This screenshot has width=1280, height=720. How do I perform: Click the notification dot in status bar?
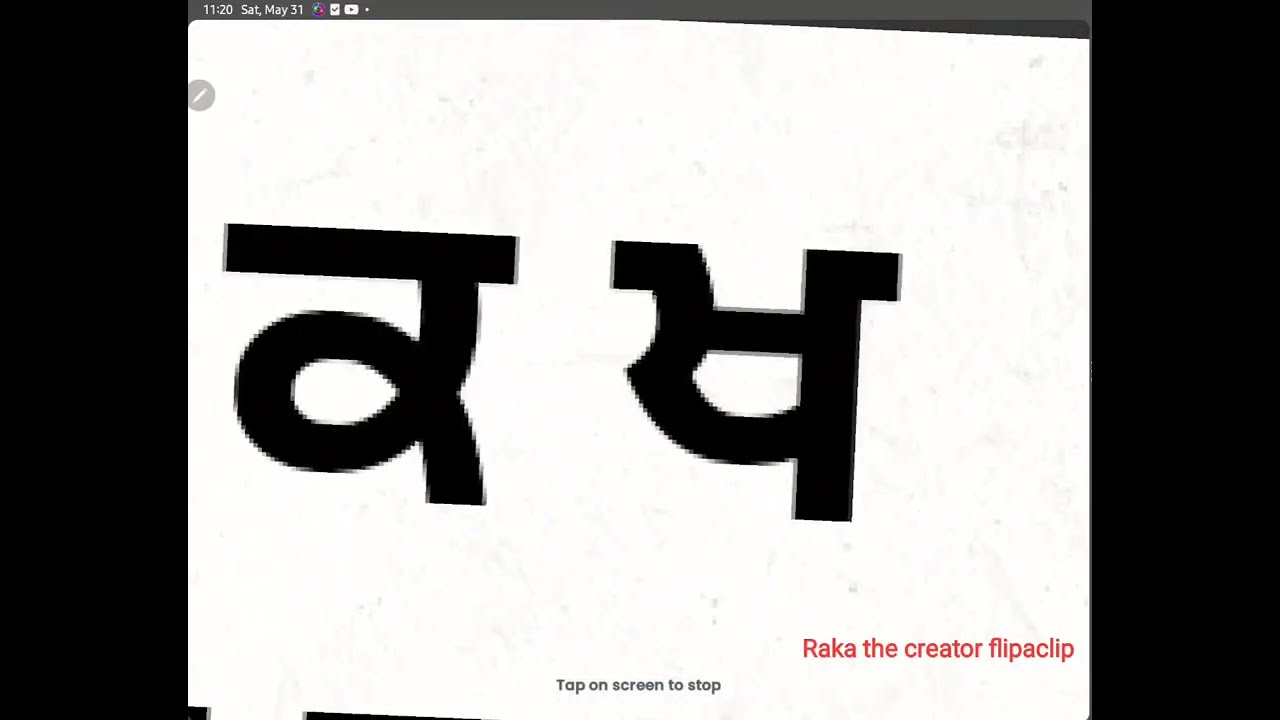click(x=367, y=10)
